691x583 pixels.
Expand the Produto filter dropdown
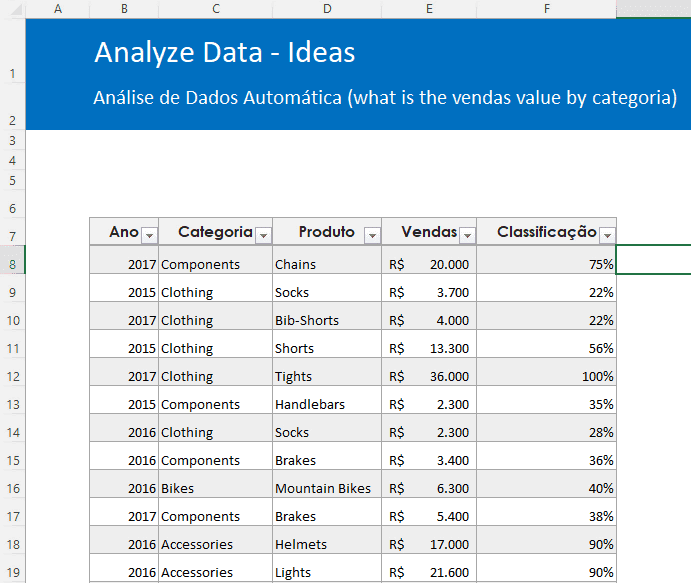372,235
